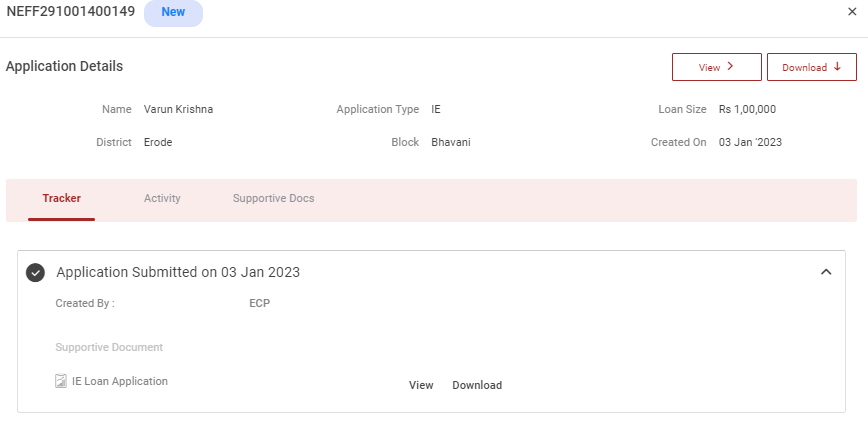The image size is (868, 444).
Task: Download the IE Loan Application document
Action: [x=477, y=385]
